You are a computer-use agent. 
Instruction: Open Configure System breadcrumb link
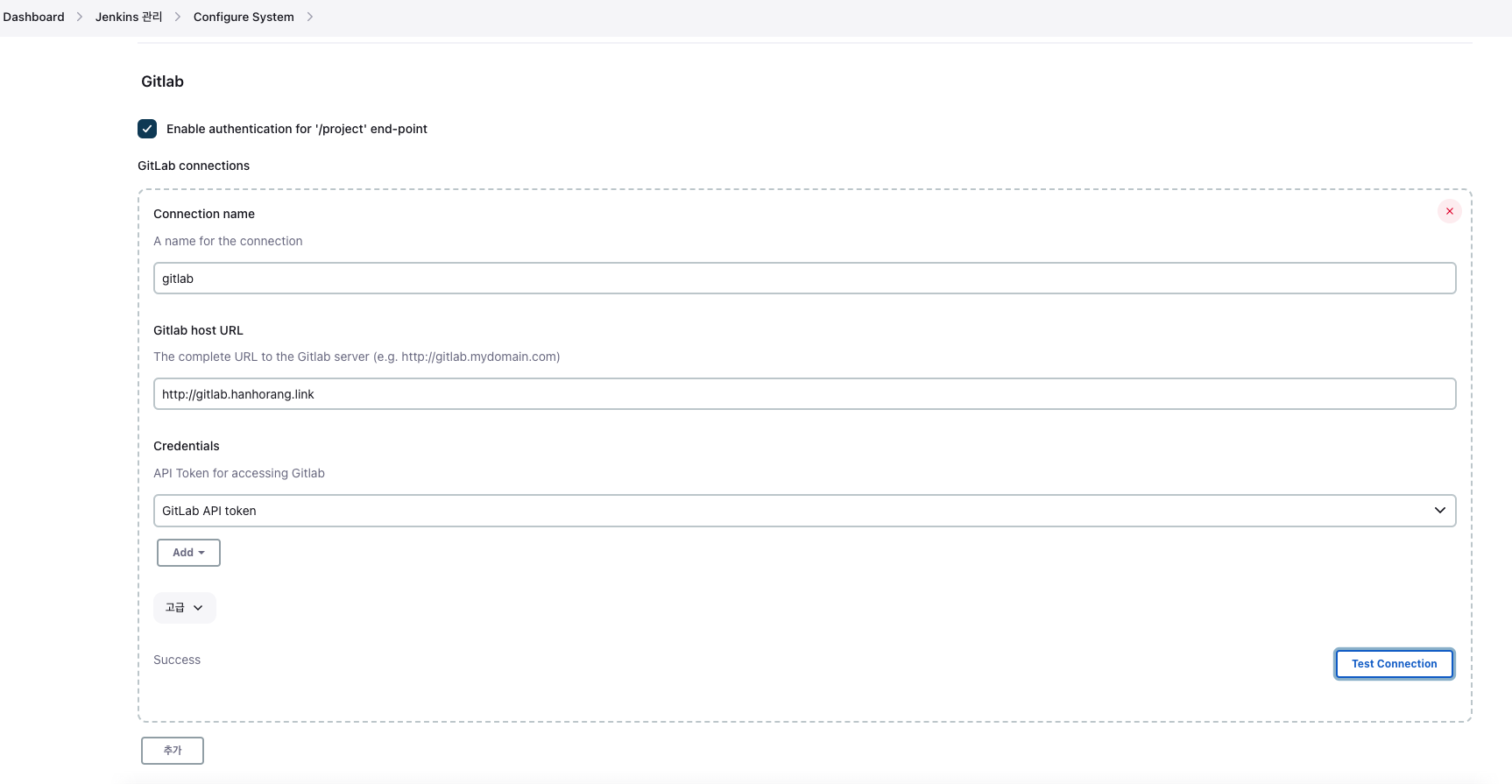[244, 17]
